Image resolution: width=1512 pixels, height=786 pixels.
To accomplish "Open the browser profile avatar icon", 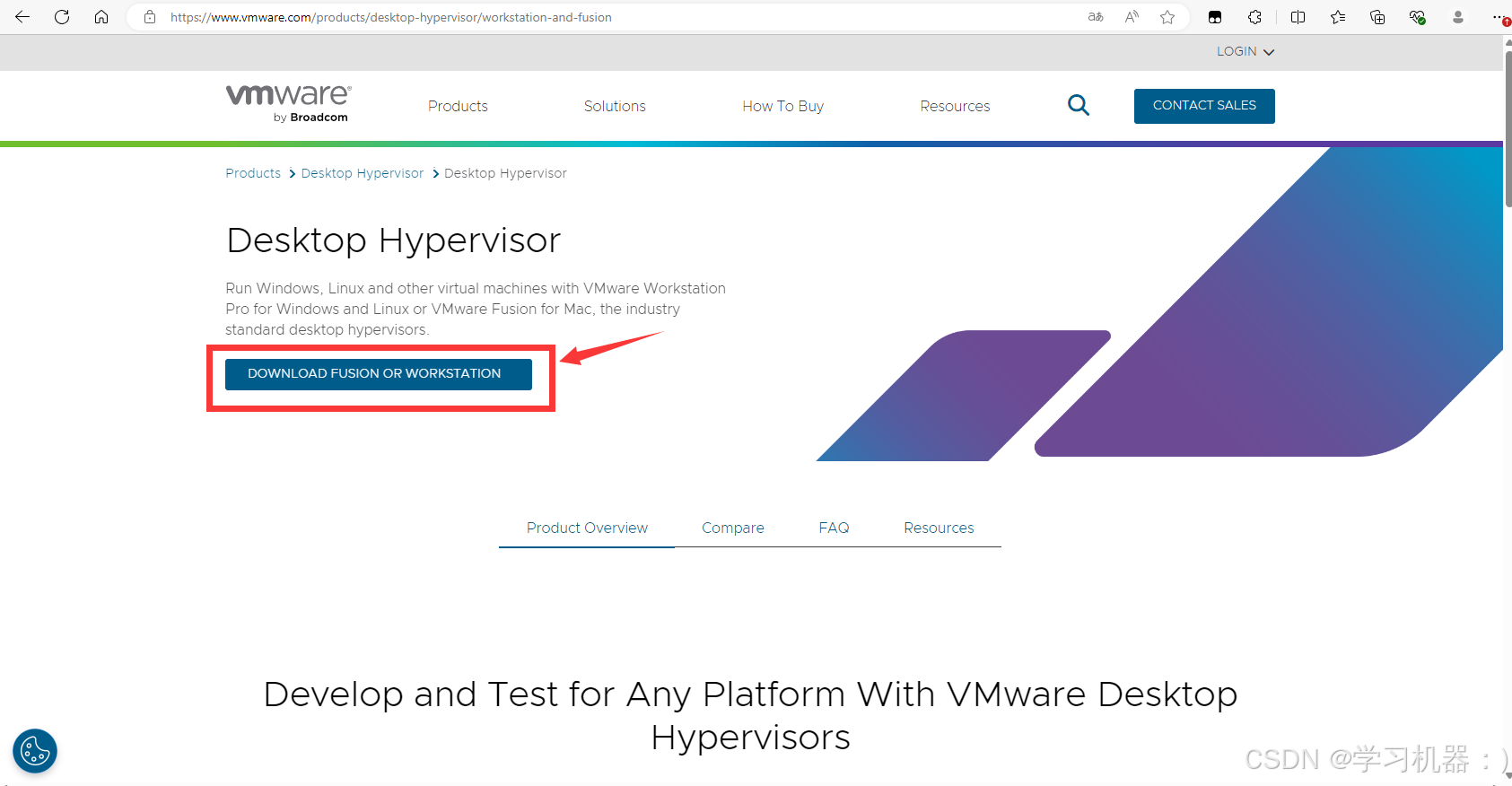I will (1458, 17).
